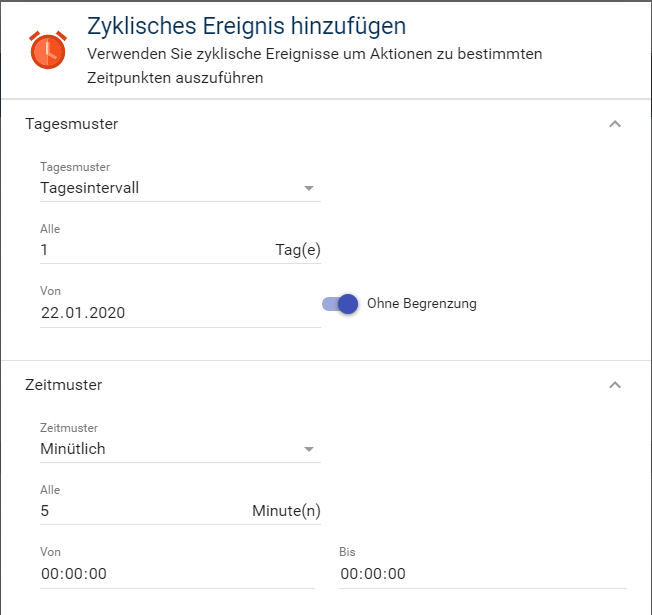Click the Zyklisches Ereignis hinzufügen heading

(x=247, y=25)
